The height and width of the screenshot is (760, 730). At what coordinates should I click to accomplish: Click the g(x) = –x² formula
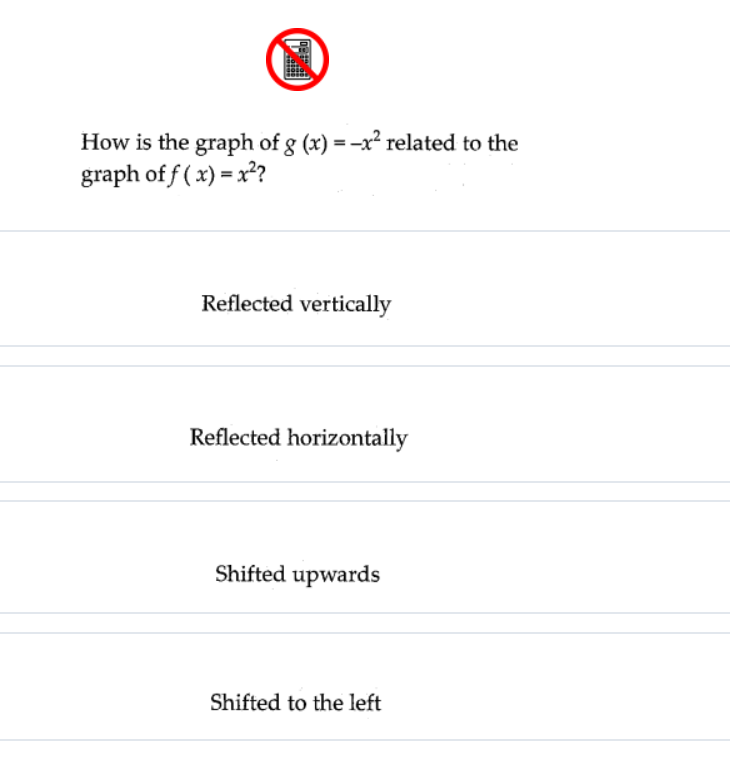click(x=333, y=142)
